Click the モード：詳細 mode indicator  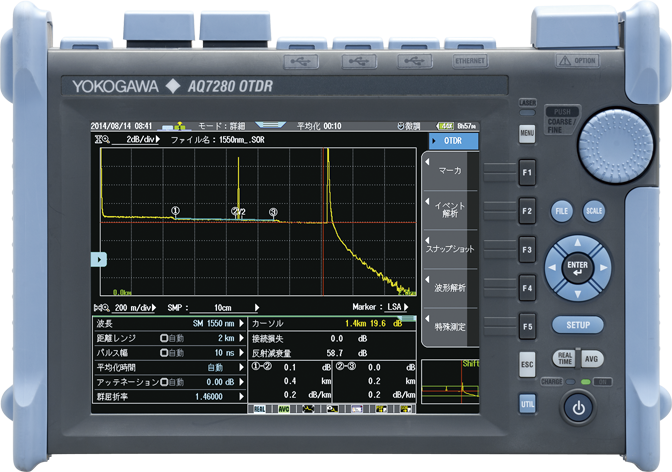pyautogui.click(x=221, y=126)
